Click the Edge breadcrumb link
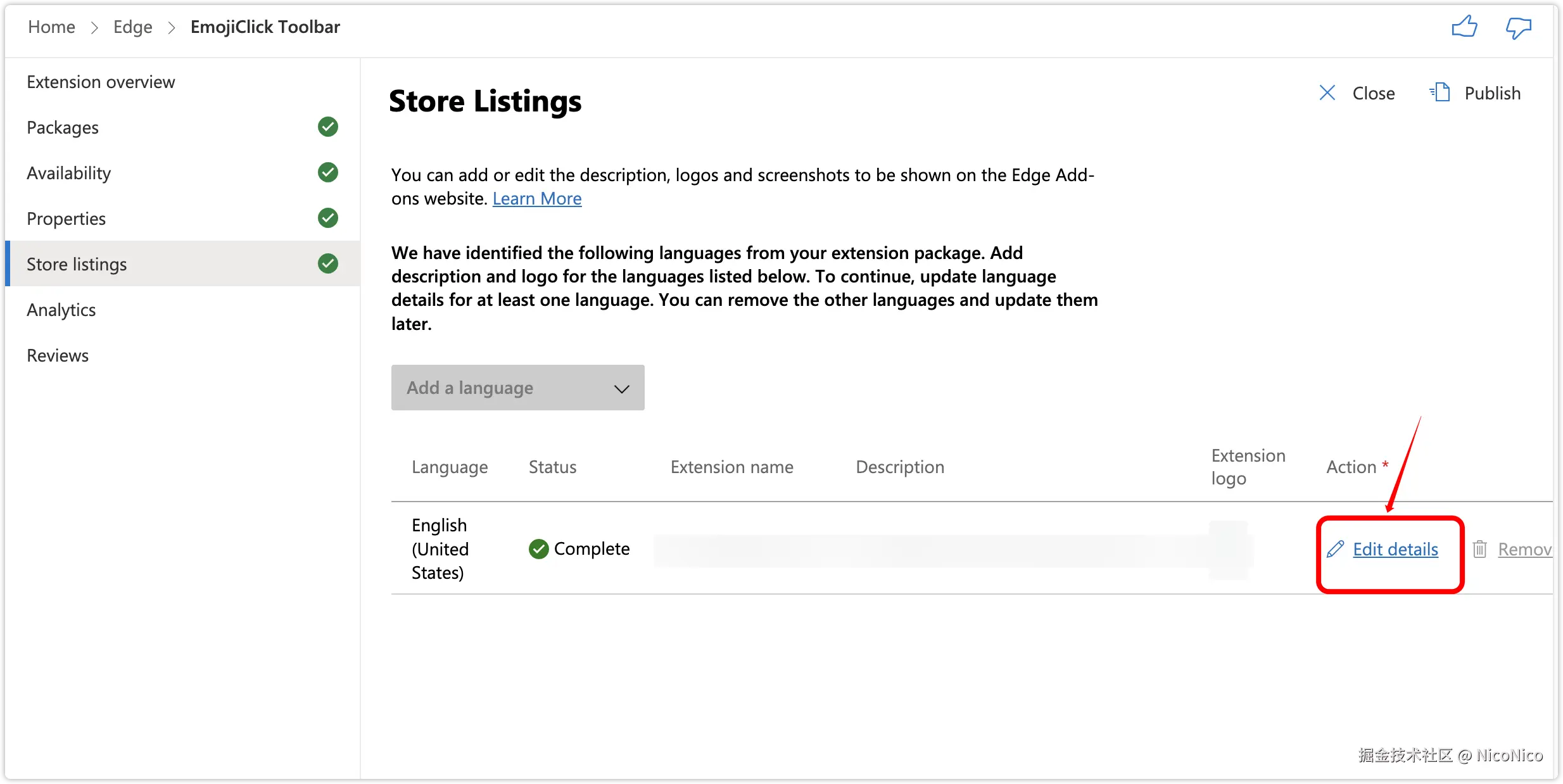 pos(132,27)
